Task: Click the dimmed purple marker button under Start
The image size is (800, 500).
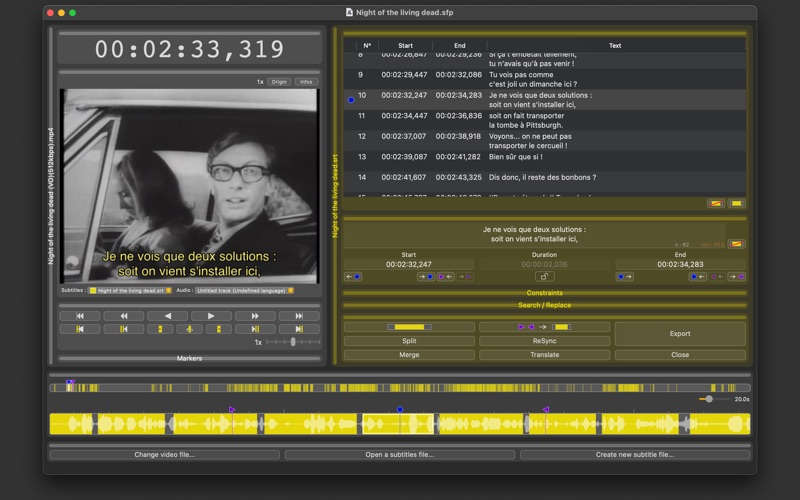Action: tap(465, 277)
